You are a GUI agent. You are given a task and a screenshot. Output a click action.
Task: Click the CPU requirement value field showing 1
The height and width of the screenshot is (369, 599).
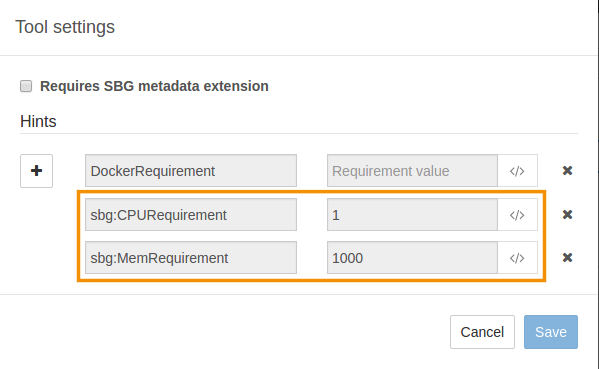pyautogui.click(x=412, y=215)
